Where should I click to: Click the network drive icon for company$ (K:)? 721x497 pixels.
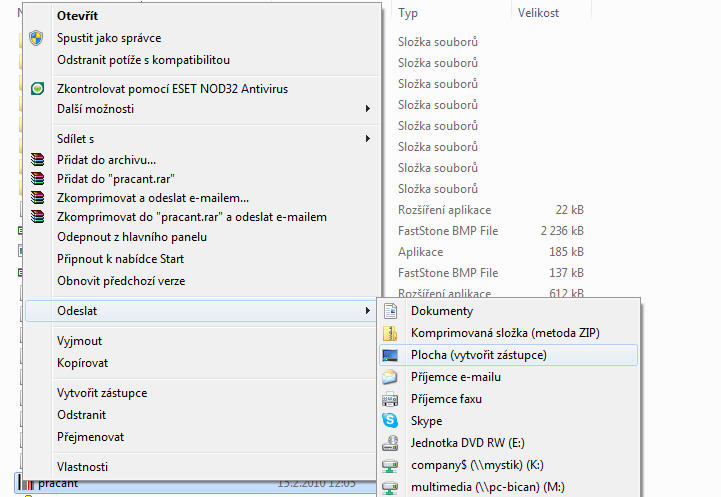[390, 465]
